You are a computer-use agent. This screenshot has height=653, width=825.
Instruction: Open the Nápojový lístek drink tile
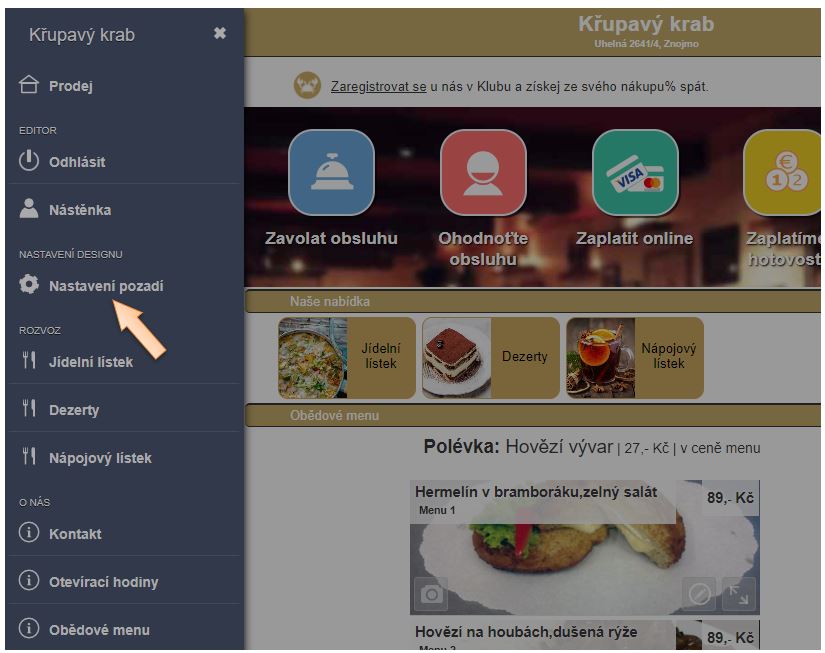point(635,357)
